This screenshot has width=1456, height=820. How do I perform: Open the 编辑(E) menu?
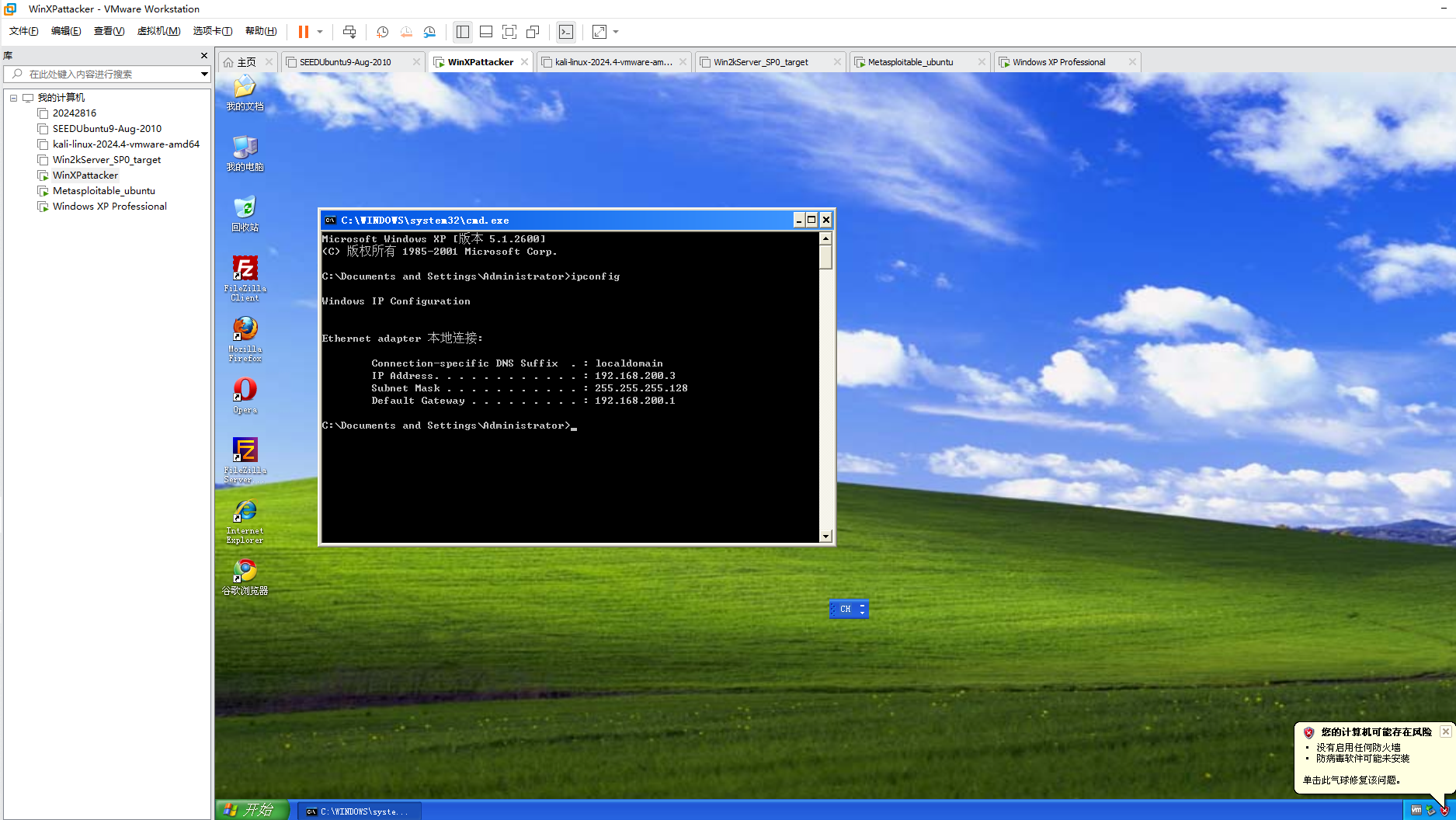coord(66,31)
